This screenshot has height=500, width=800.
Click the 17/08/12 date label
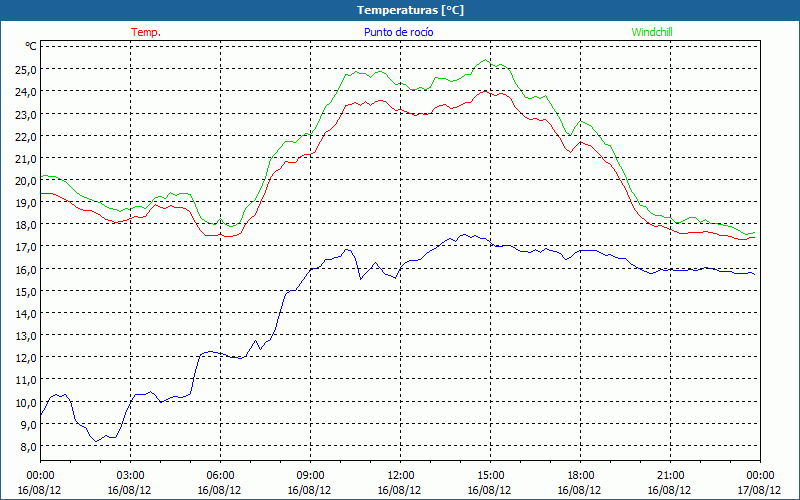coord(759,490)
